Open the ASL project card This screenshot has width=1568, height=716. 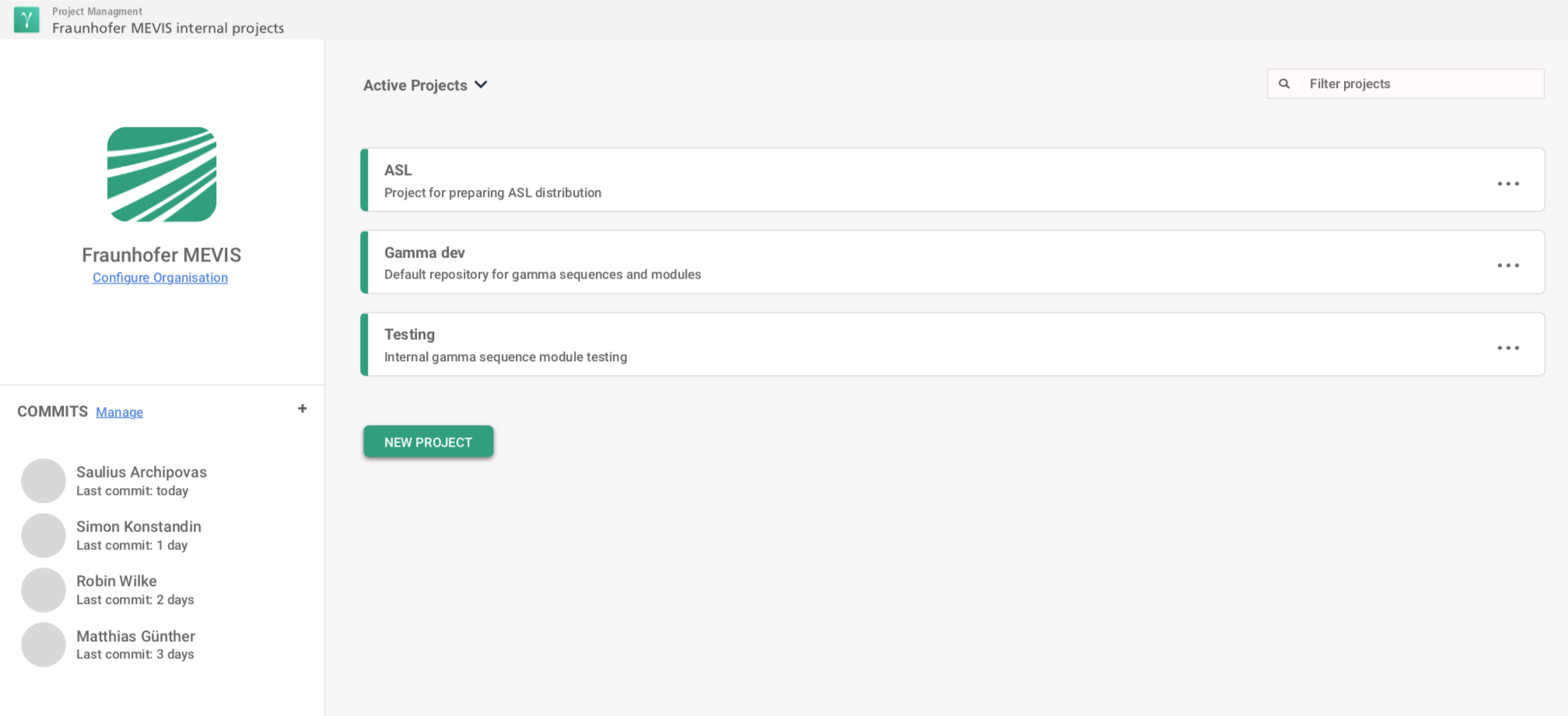[856, 181]
